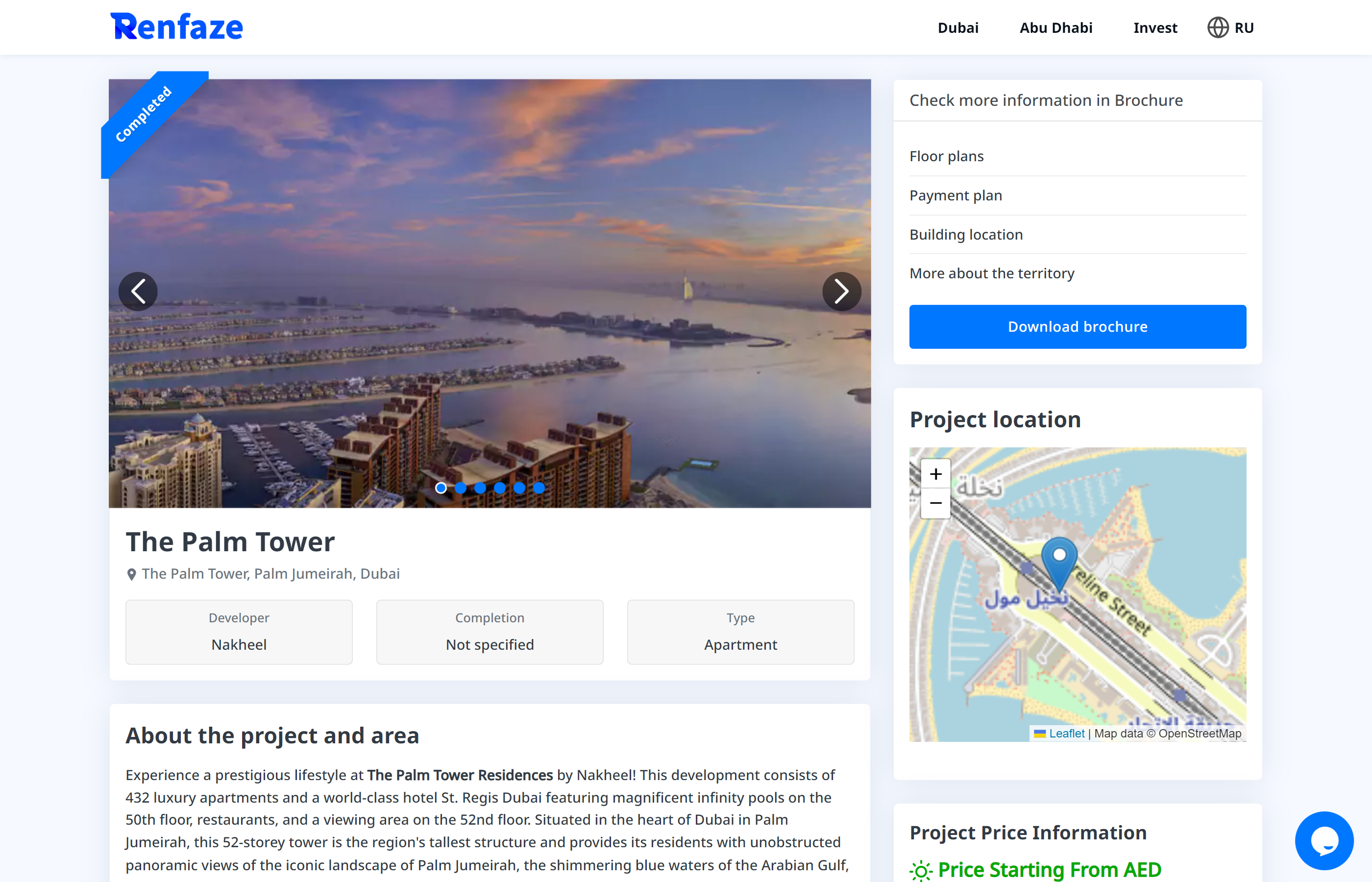Screen dimensions: 1372x882
Task: Select the fourth carousel dot
Action: [x=499, y=488]
